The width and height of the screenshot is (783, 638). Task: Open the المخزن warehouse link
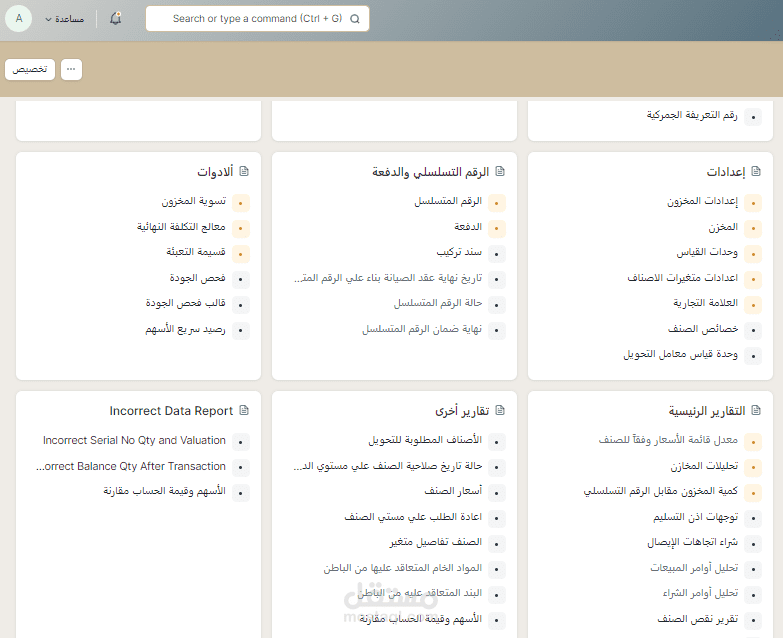point(723,227)
